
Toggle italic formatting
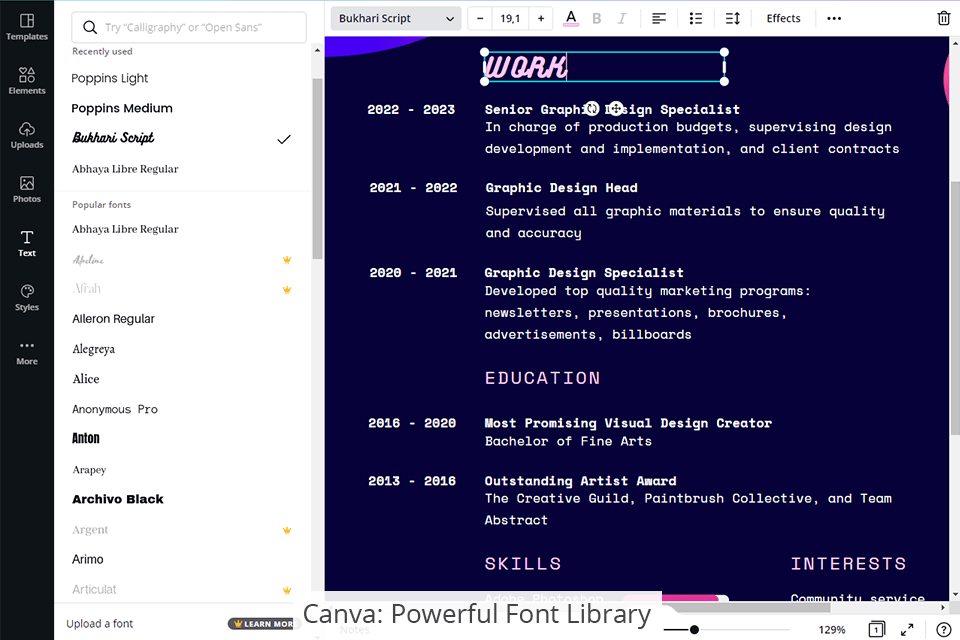click(621, 18)
